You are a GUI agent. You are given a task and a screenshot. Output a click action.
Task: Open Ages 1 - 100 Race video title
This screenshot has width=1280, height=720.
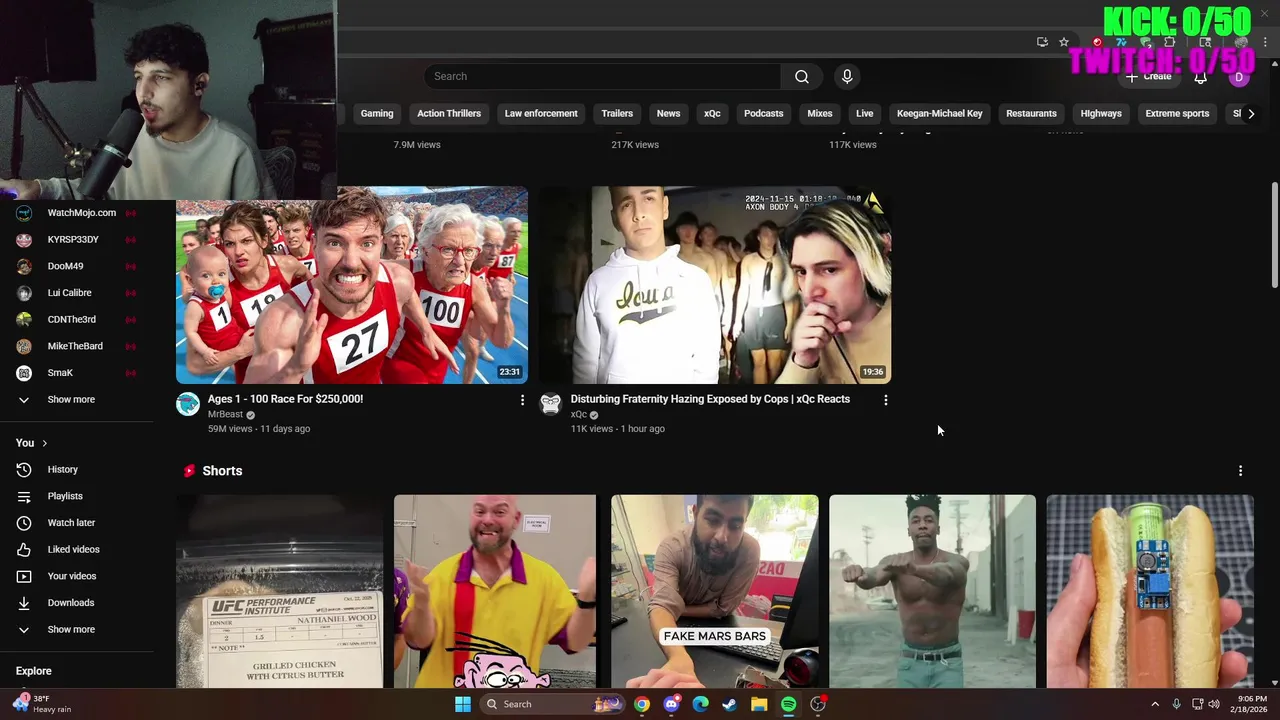(285, 399)
